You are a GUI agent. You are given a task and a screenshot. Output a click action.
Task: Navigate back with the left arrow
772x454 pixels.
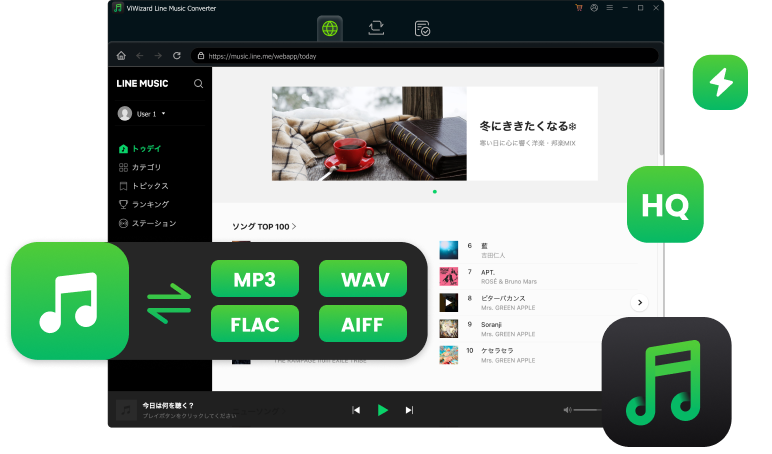tap(140, 56)
